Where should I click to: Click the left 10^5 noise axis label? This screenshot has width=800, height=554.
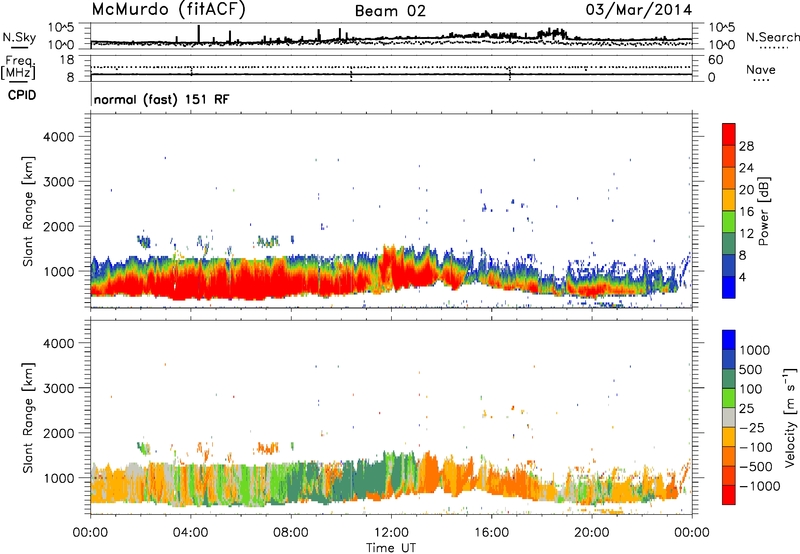coord(61,27)
